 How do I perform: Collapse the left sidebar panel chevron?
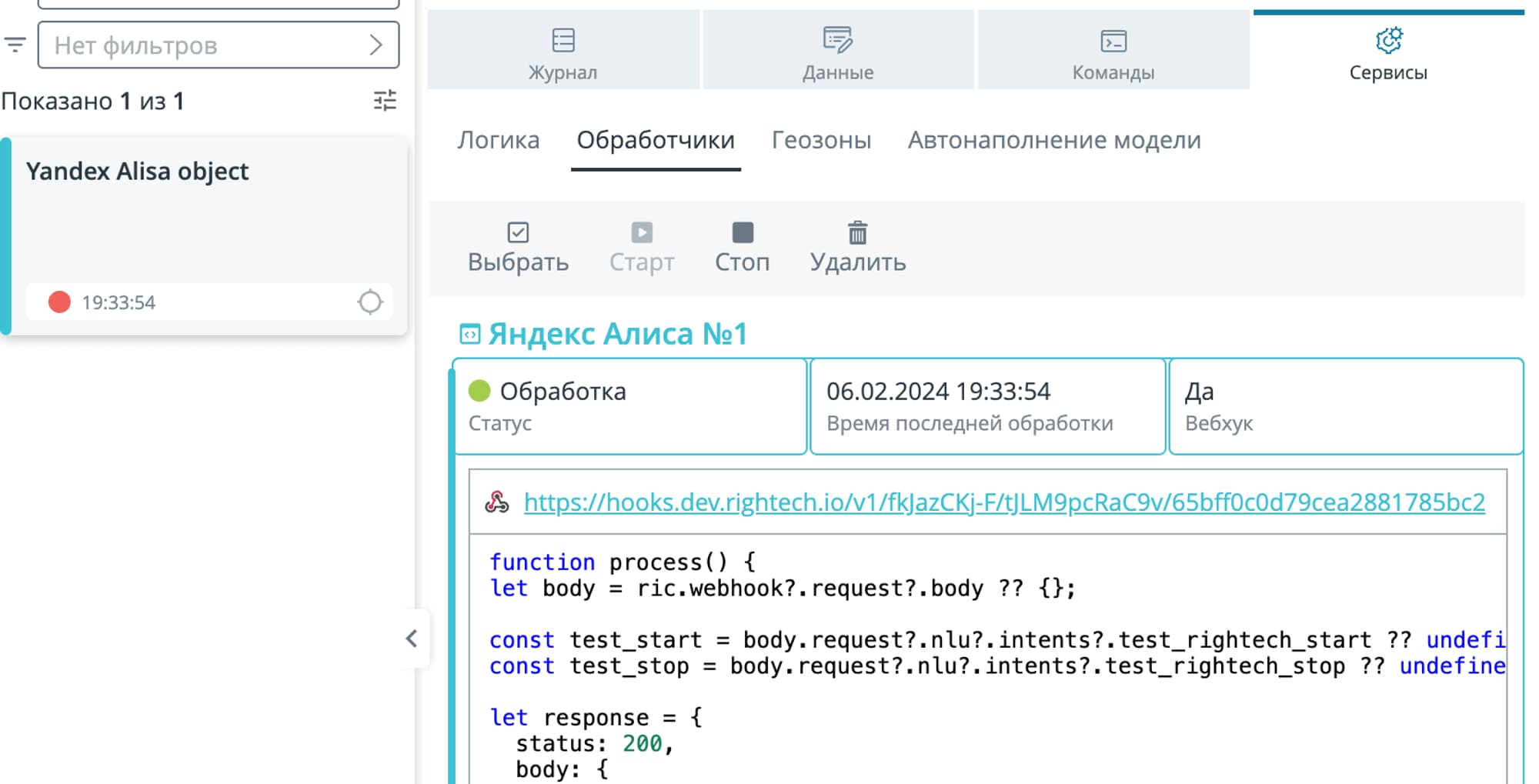tap(412, 639)
